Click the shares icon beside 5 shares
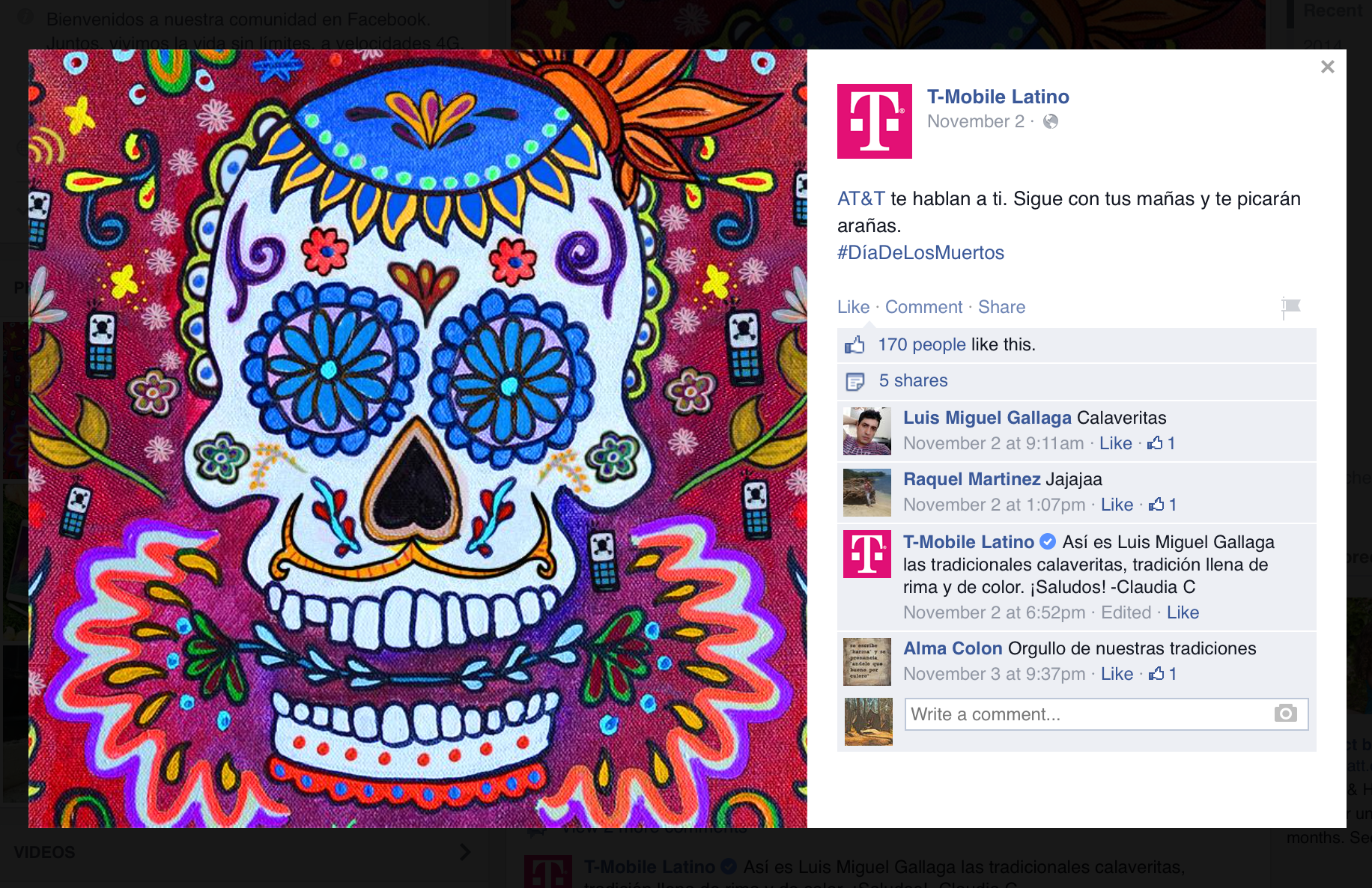The image size is (1372, 888). [855, 382]
